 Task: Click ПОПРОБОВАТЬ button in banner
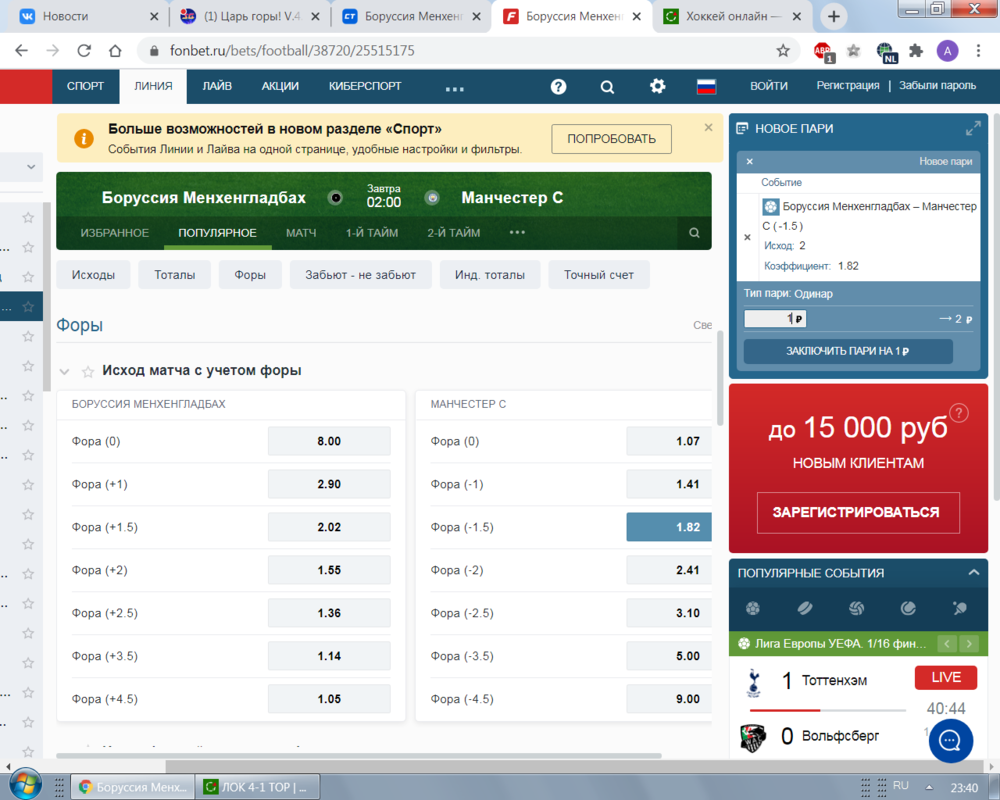point(611,138)
